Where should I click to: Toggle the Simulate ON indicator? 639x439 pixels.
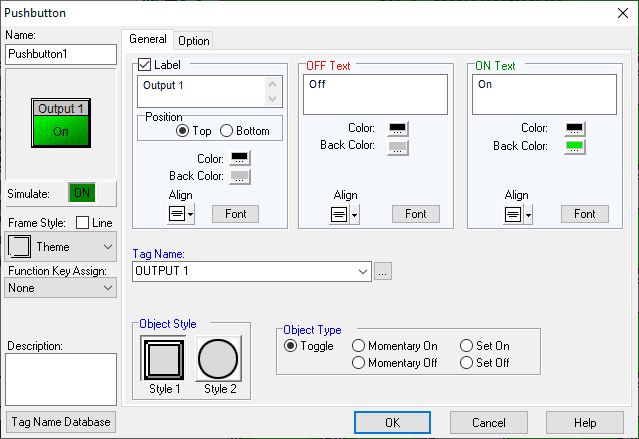(82, 193)
